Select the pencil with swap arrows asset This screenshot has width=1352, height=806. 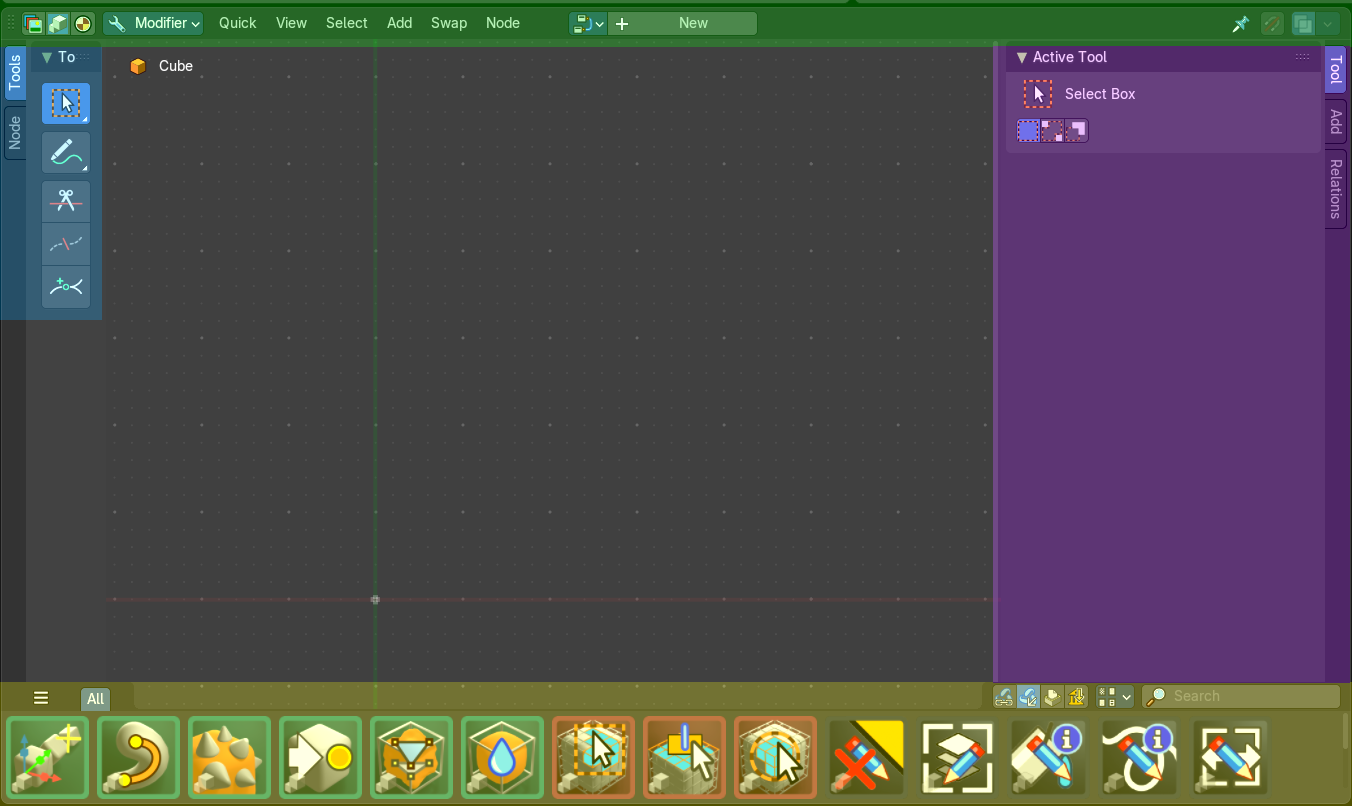(1231, 758)
